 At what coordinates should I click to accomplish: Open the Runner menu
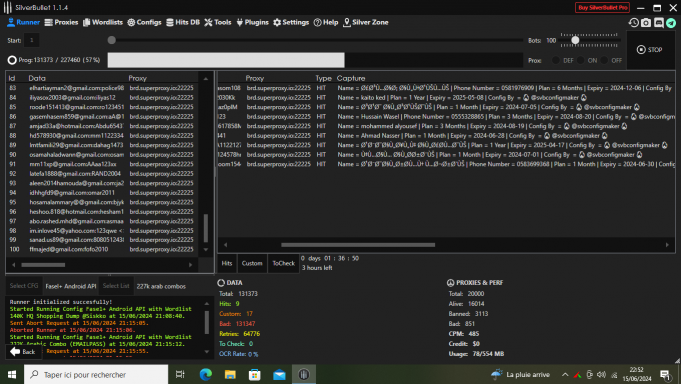click(23, 22)
